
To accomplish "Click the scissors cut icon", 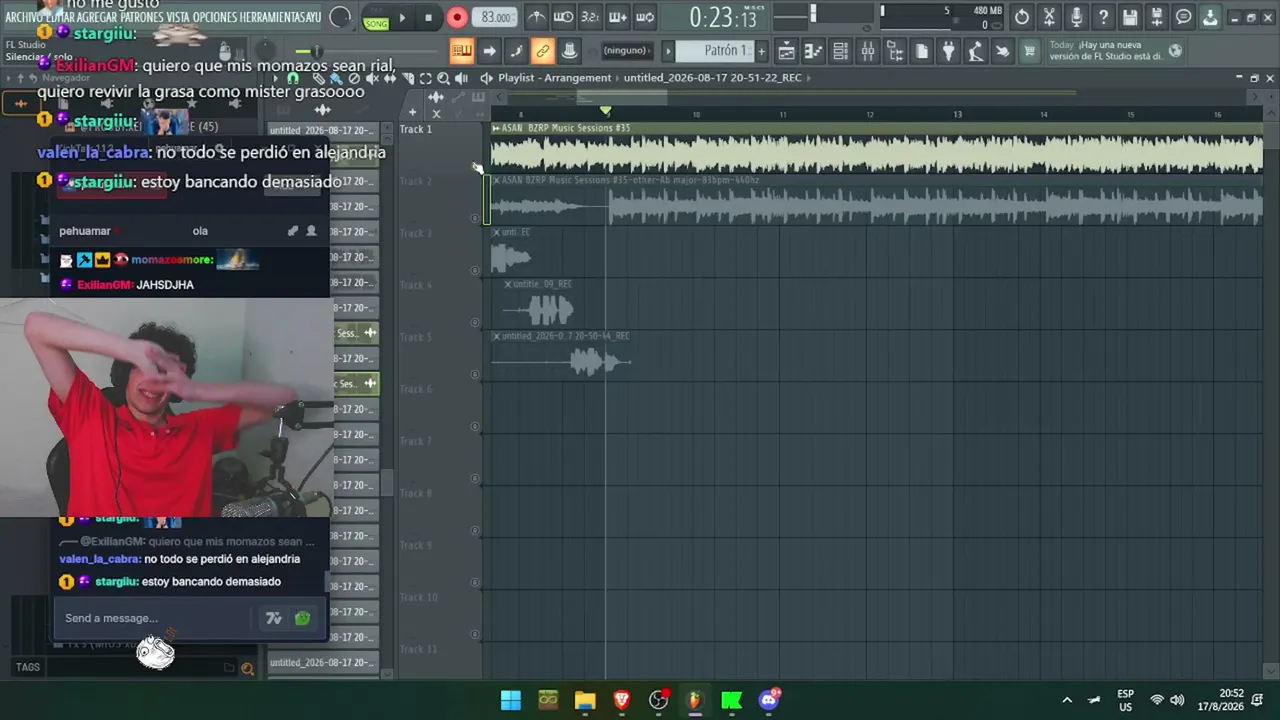I will point(1049,17).
